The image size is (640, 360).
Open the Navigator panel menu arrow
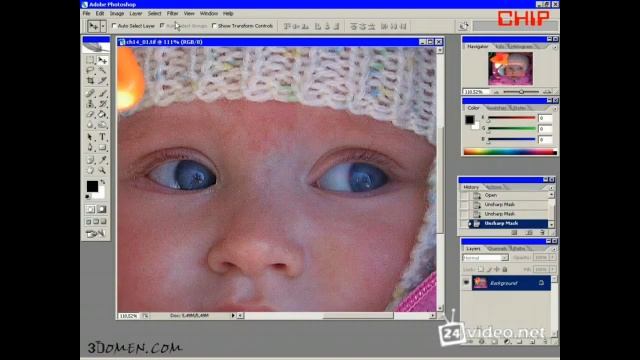tap(555, 47)
